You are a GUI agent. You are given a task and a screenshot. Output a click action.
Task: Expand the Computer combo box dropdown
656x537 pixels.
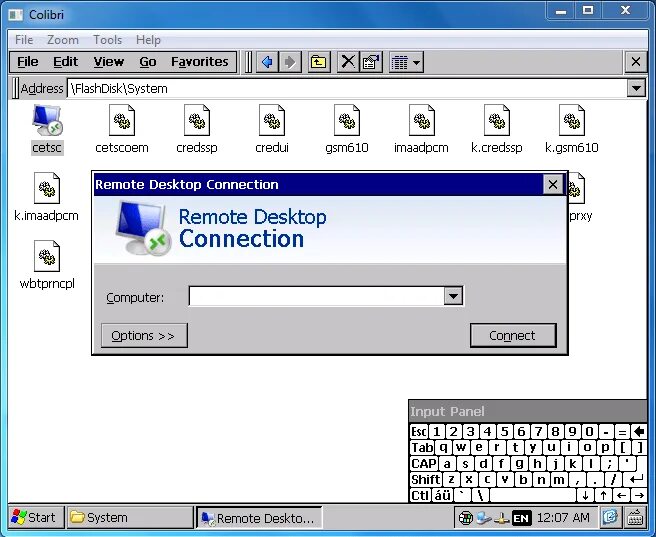coord(453,296)
